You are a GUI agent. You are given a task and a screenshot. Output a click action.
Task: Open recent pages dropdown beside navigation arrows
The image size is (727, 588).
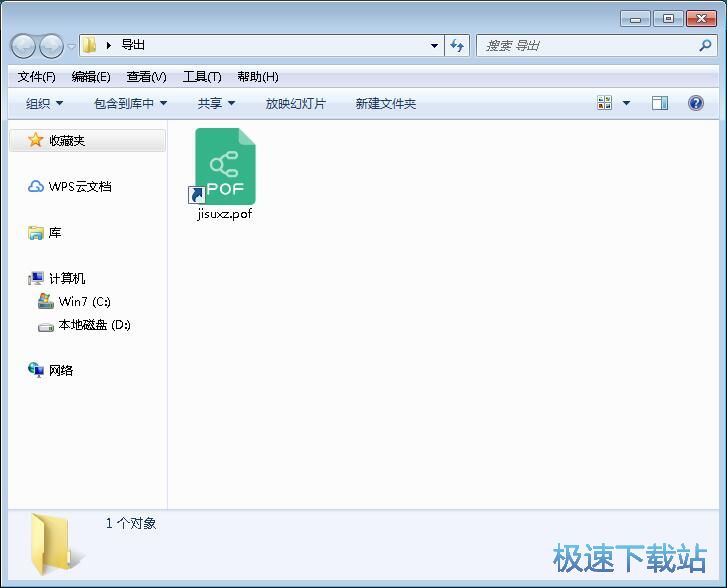coord(71,46)
